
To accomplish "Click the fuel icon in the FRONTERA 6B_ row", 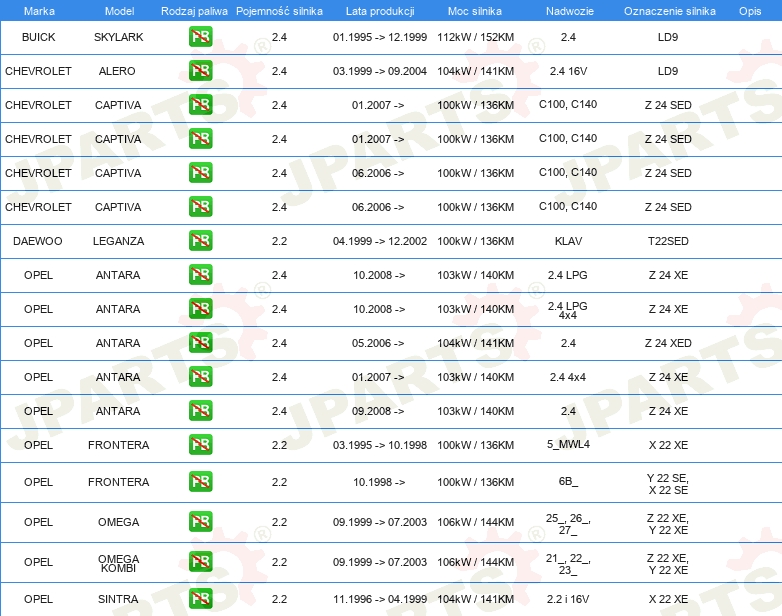I will coord(200,482).
